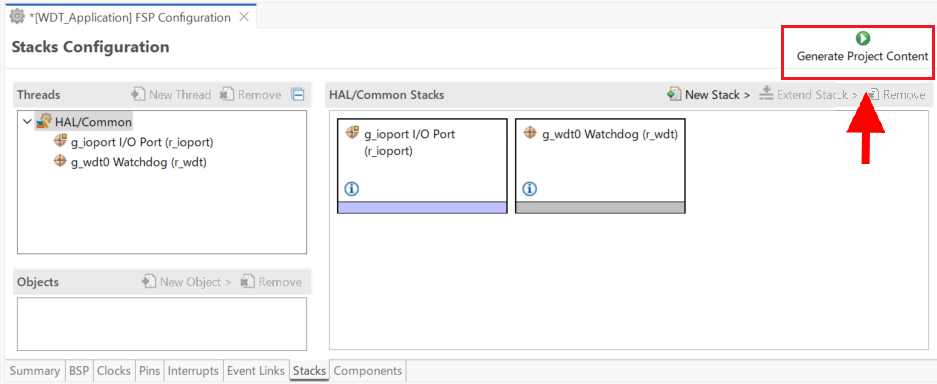Click Remove in the Objects panel

click(x=271, y=282)
